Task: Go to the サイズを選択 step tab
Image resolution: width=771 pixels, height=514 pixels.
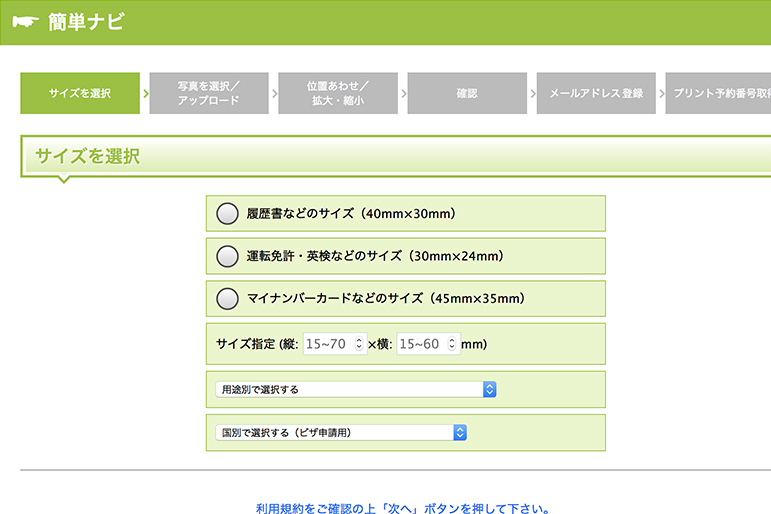Action: coord(80,93)
